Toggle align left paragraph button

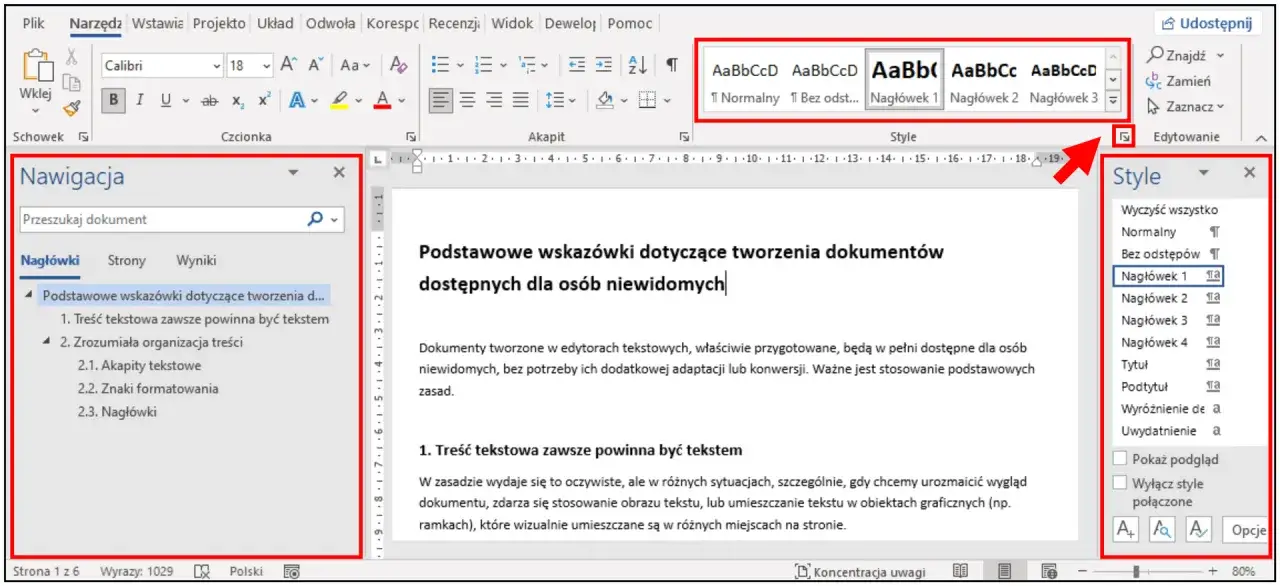coord(441,100)
